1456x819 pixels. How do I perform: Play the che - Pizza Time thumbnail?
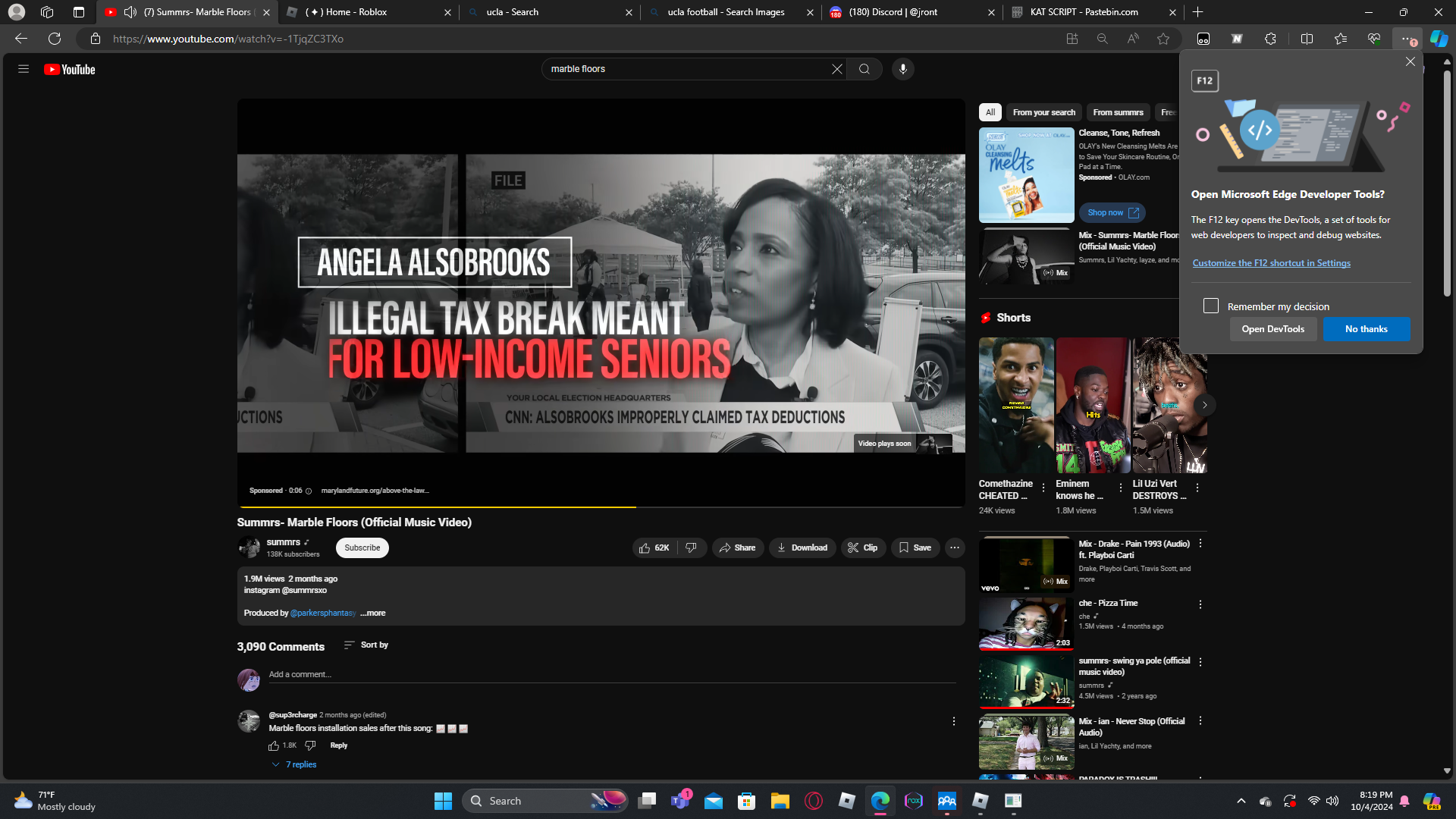pos(1027,623)
